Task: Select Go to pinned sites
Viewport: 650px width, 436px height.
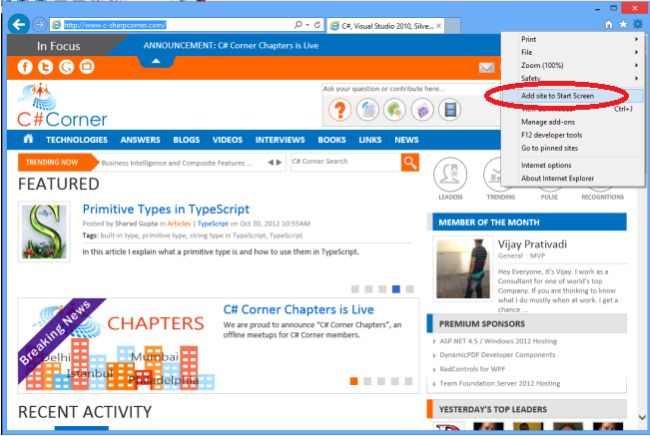Action: [x=573, y=148]
